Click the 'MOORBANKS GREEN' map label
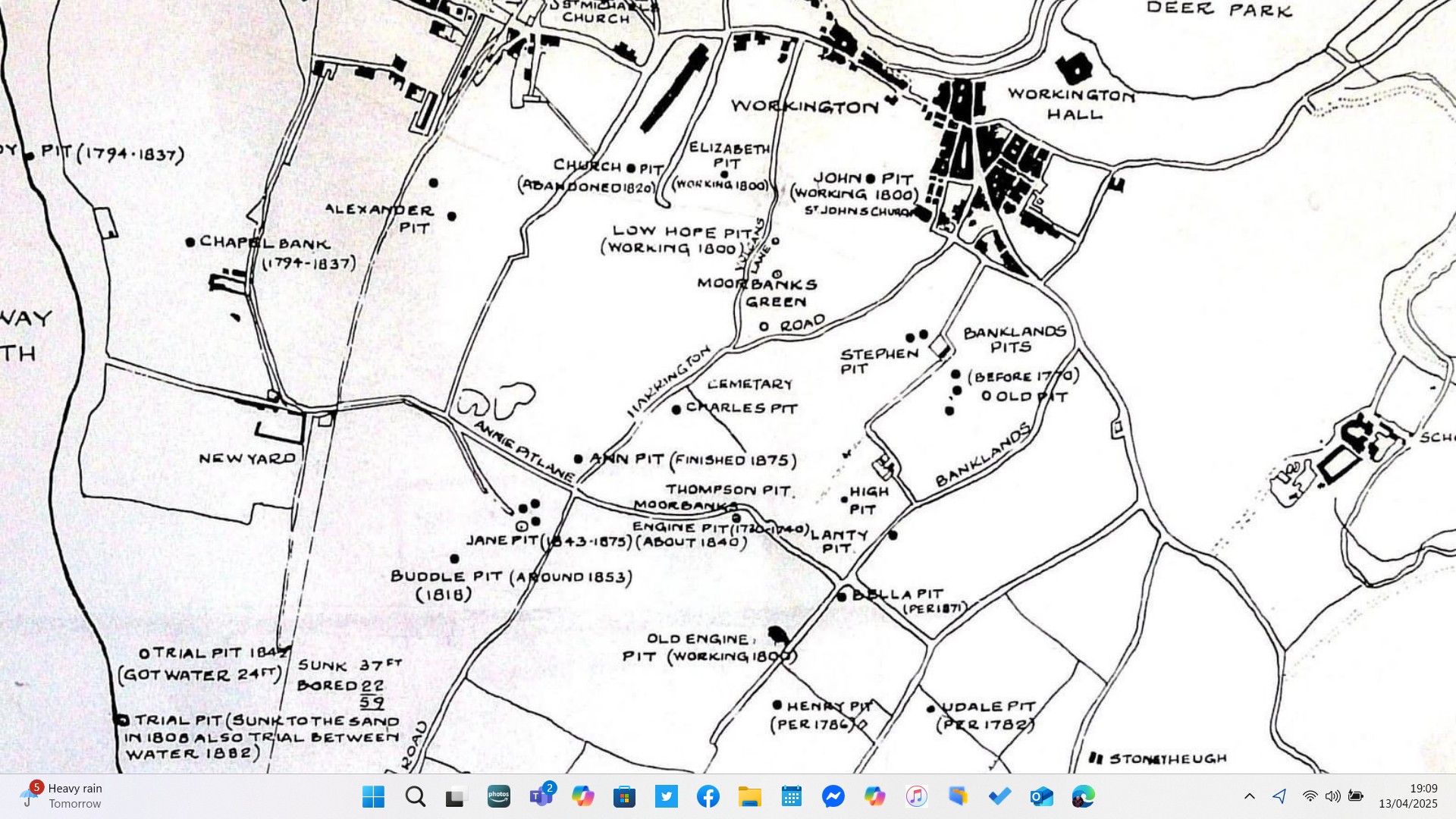Image resolution: width=1456 pixels, height=819 pixels. [x=757, y=293]
